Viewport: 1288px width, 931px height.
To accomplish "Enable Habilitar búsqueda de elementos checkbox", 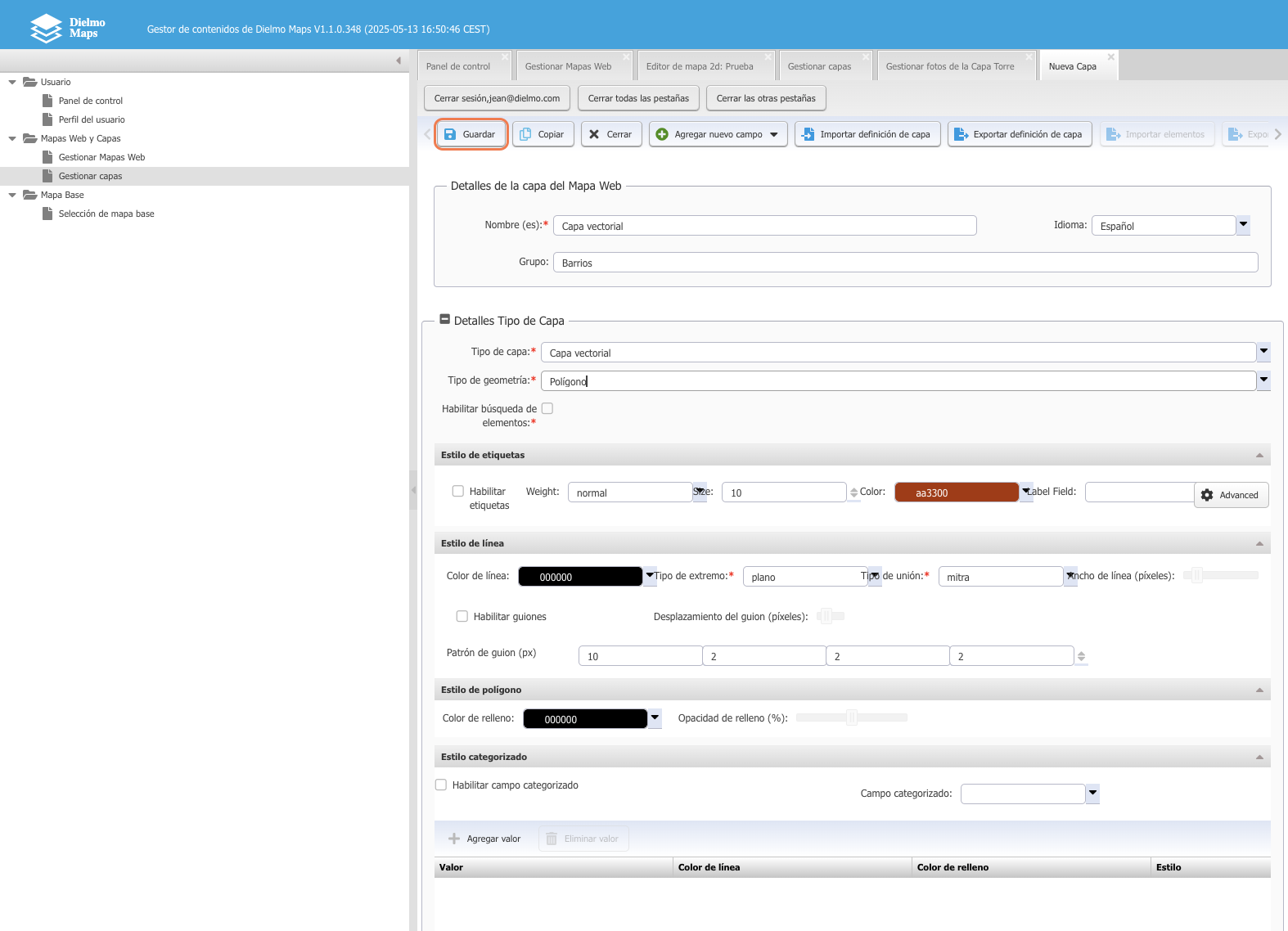I will click(x=547, y=408).
